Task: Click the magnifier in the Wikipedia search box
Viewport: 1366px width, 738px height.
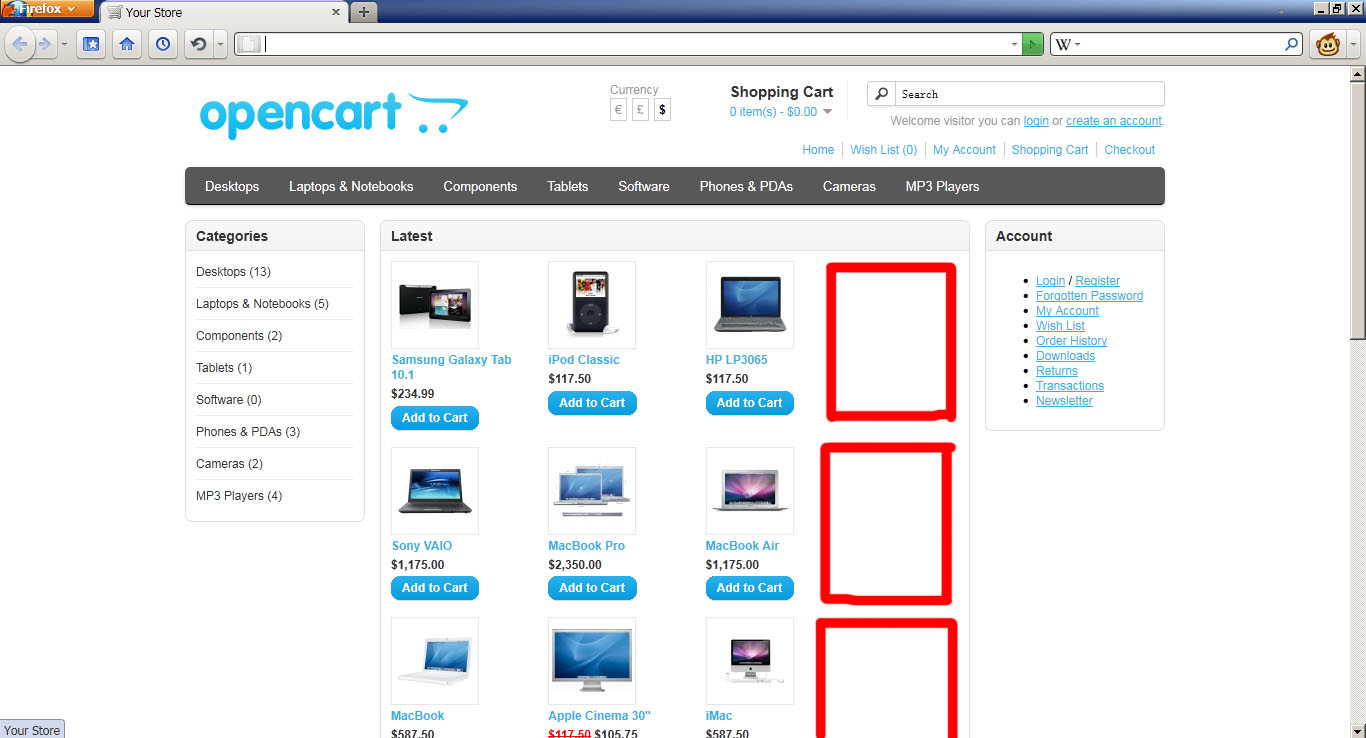Action: point(1292,44)
